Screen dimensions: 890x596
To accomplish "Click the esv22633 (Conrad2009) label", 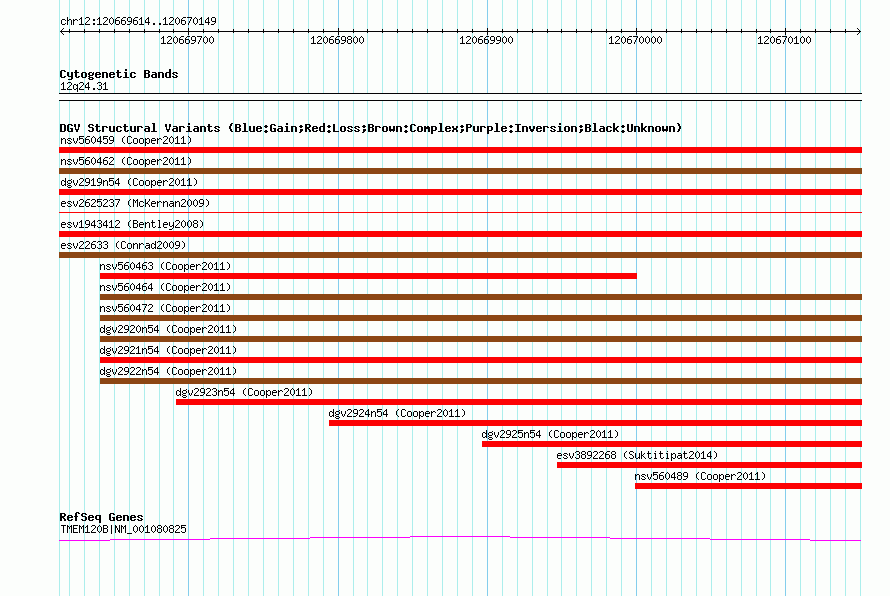I will point(123,245).
